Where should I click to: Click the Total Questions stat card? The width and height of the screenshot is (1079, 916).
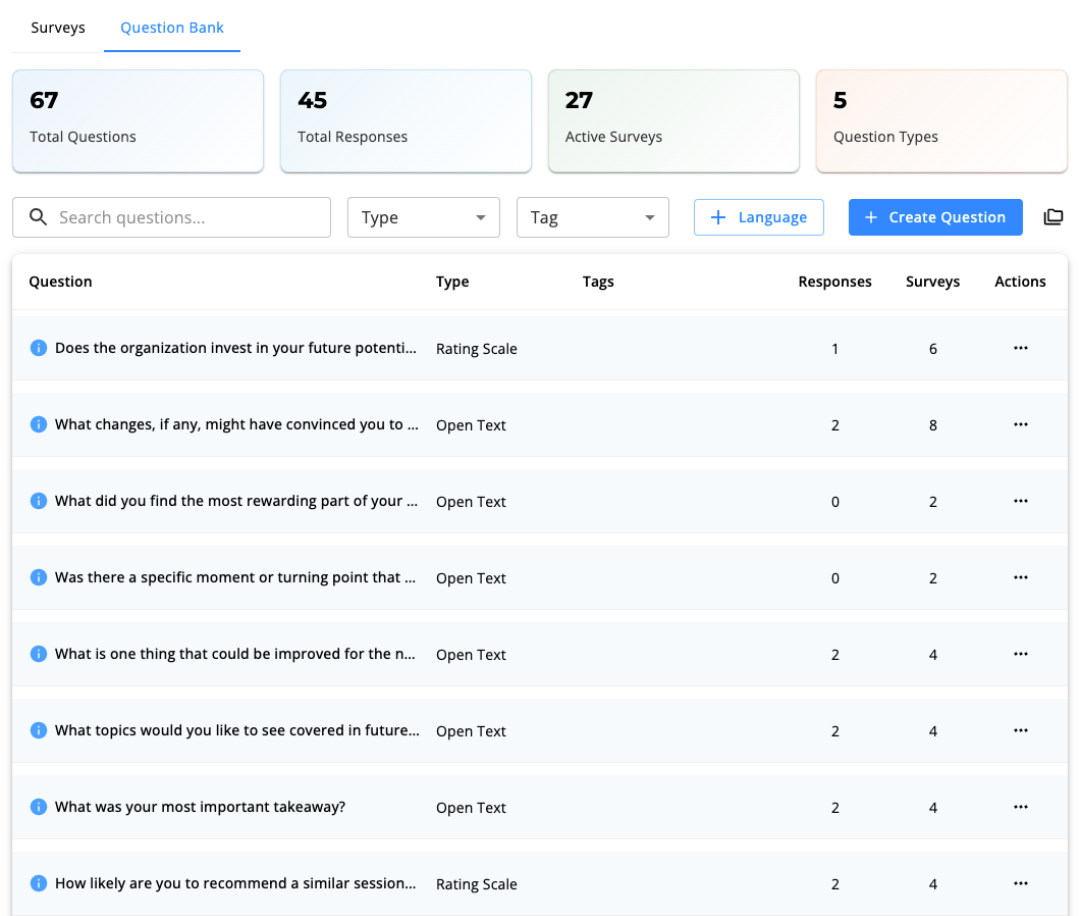(x=138, y=121)
